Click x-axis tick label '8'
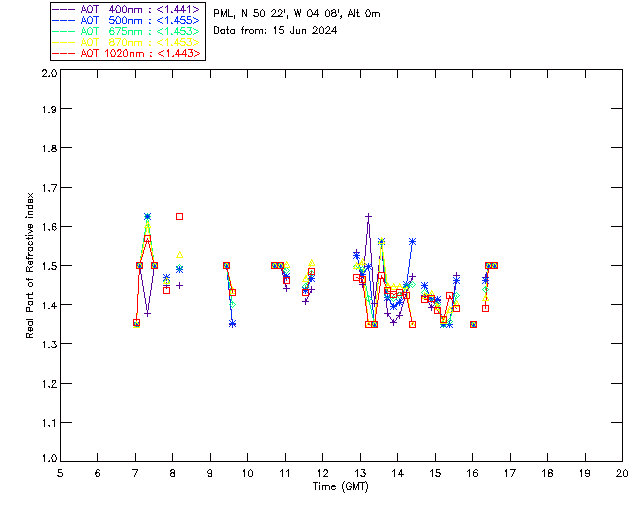This screenshot has width=640, height=512. tap(173, 473)
